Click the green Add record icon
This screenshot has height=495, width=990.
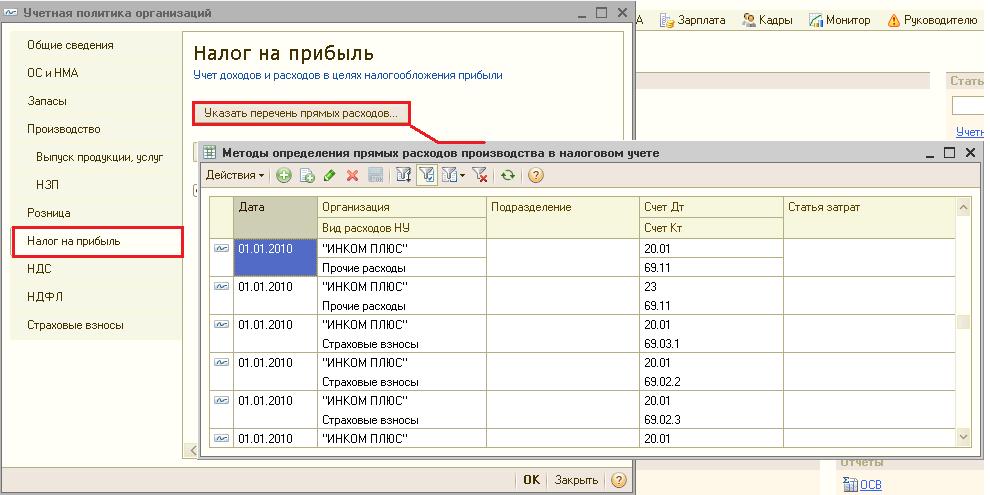pyautogui.click(x=283, y=176)
